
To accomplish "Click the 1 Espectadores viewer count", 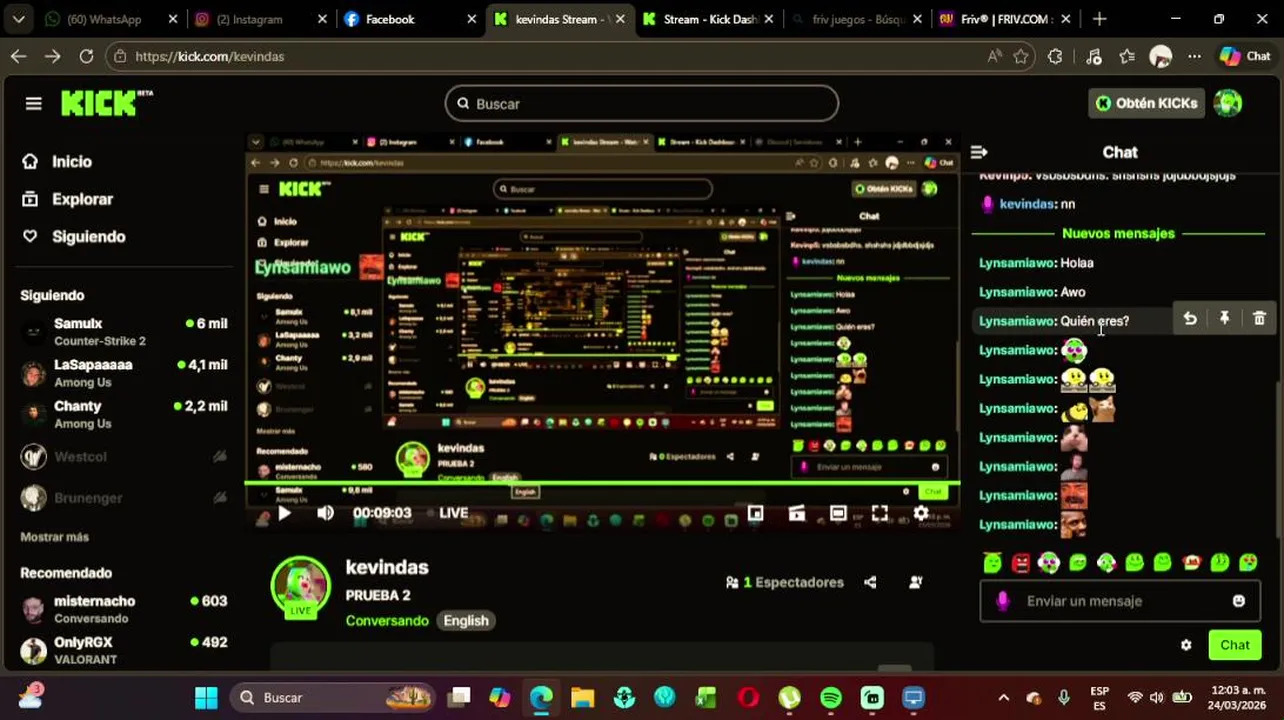I will click(785, 582).
